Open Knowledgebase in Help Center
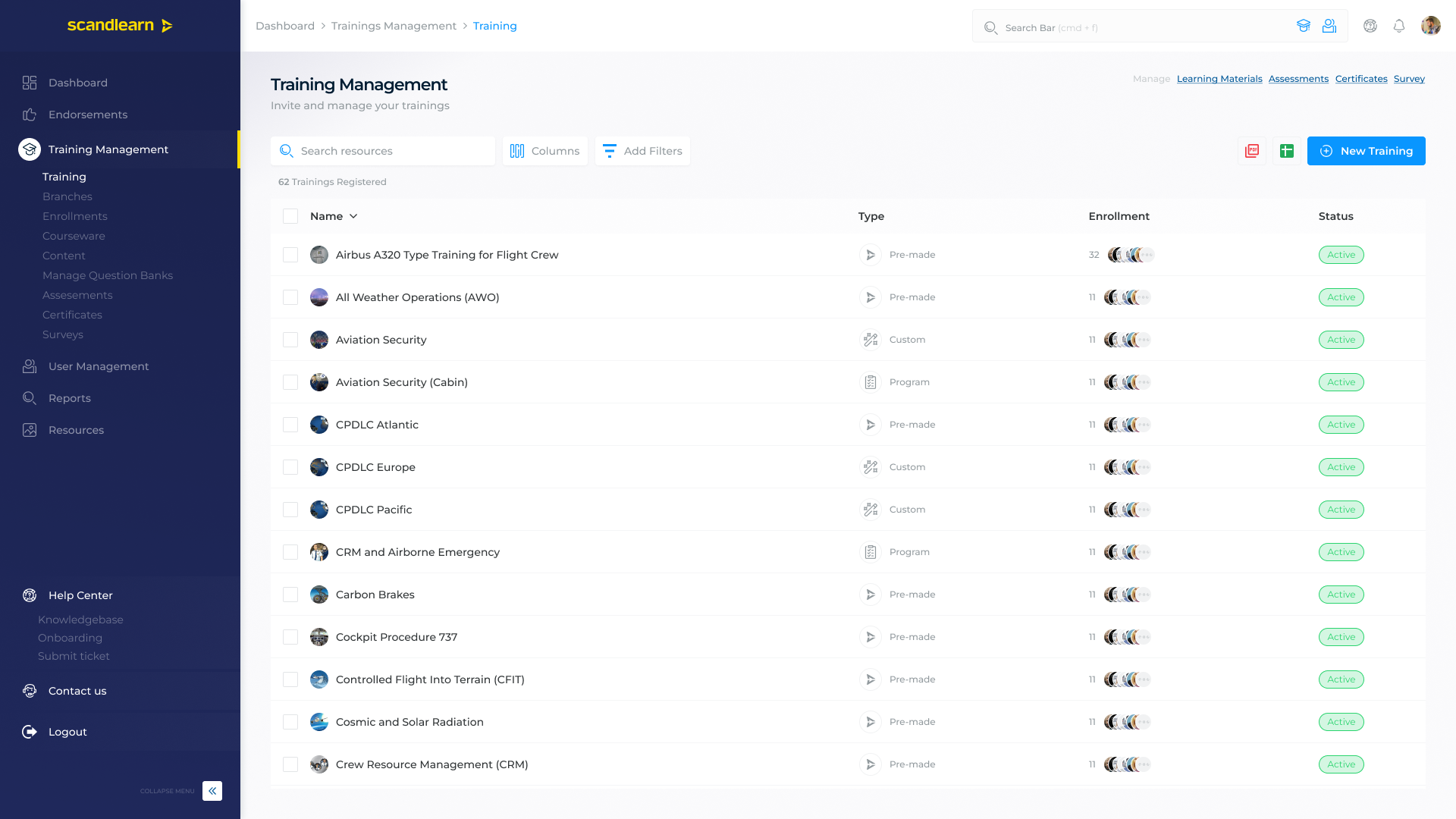Image resolution: width=1456 pixels, height=819 pixels. [80, 620]
